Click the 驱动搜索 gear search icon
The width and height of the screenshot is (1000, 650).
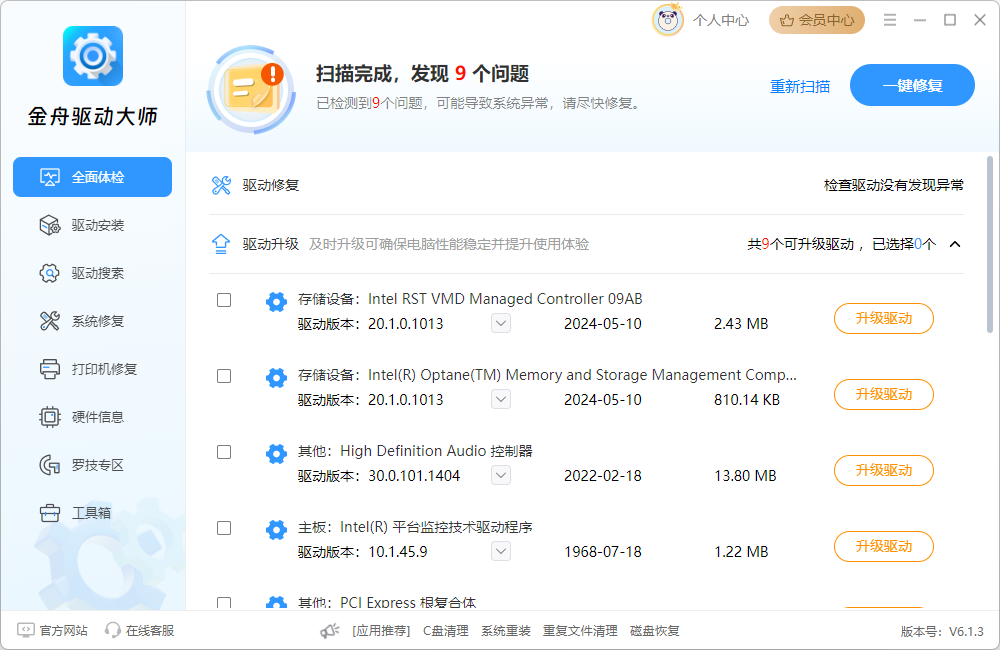50,273
